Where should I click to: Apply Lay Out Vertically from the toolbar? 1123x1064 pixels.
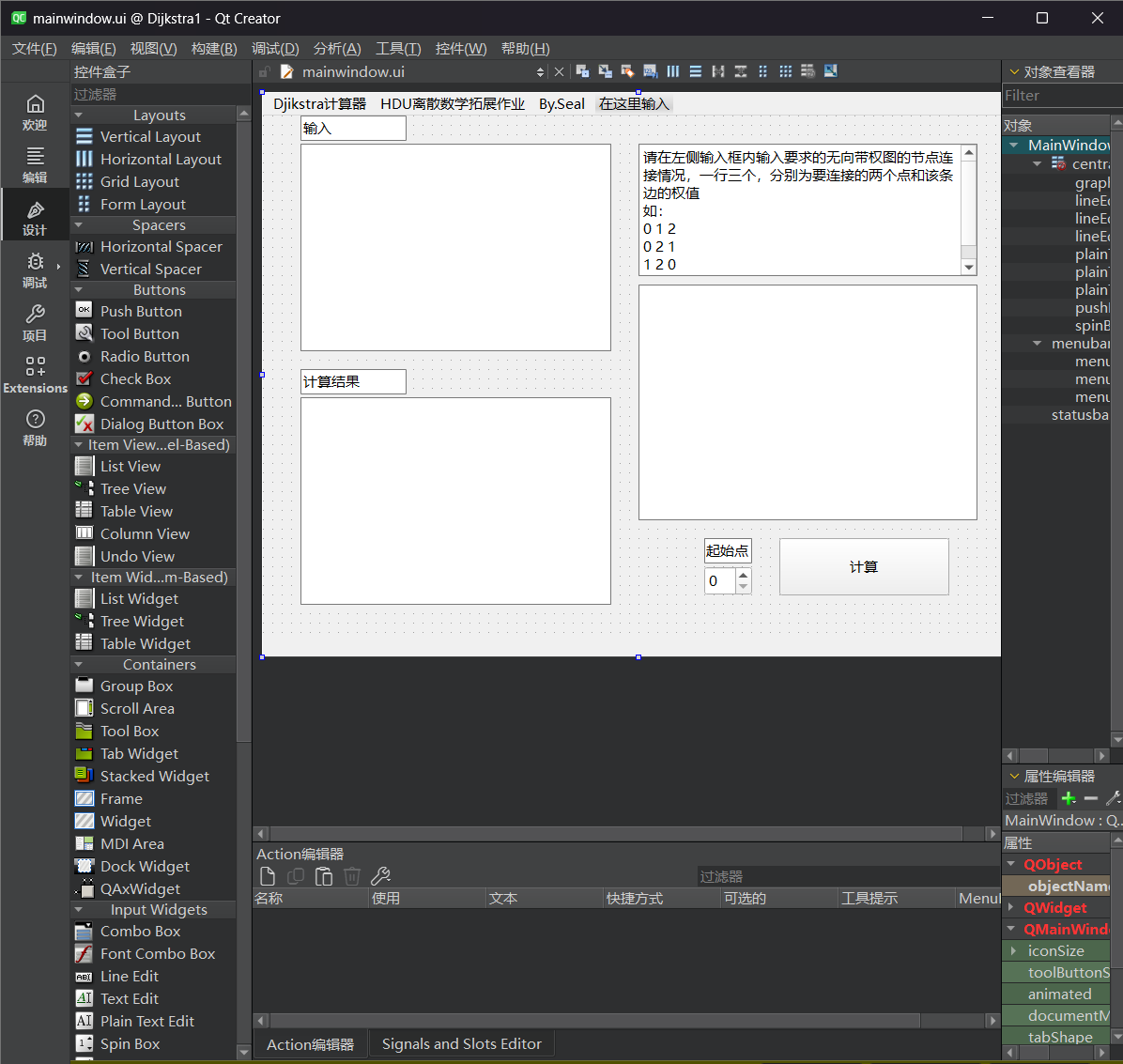[x=696, y=71]
